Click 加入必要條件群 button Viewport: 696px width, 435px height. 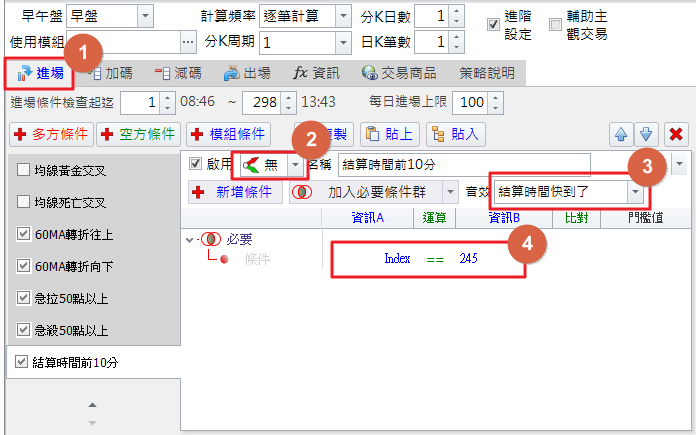(365, 192)
